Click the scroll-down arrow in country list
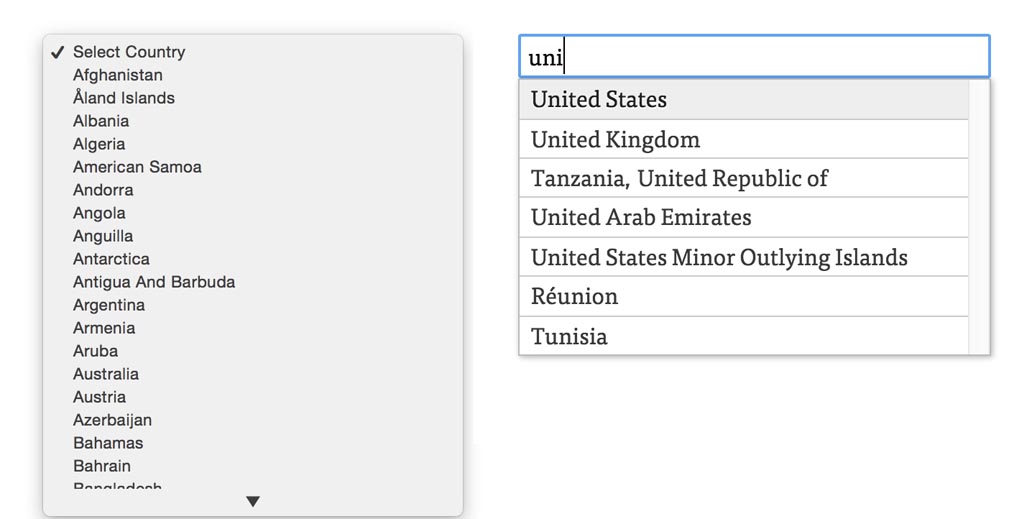 [253, 501]
